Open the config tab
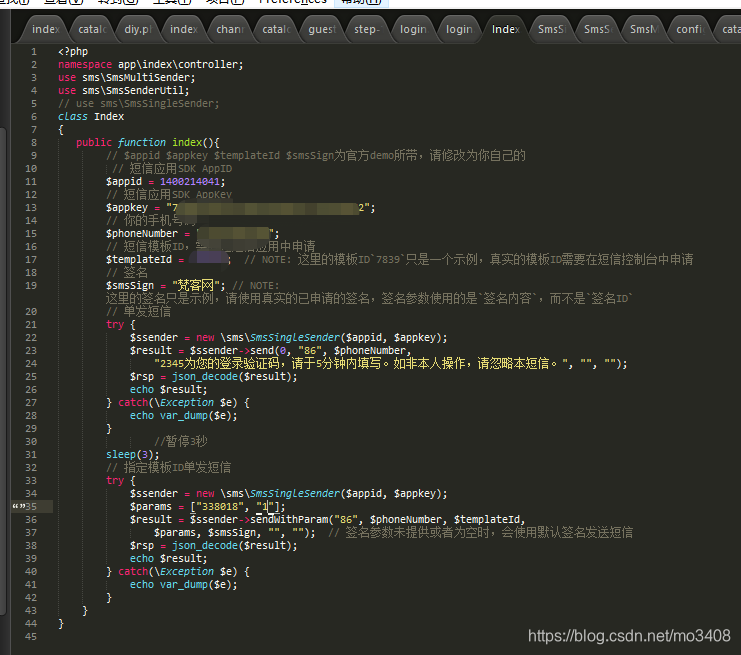The width and height of the screenshot is (741, 655). 689,29
